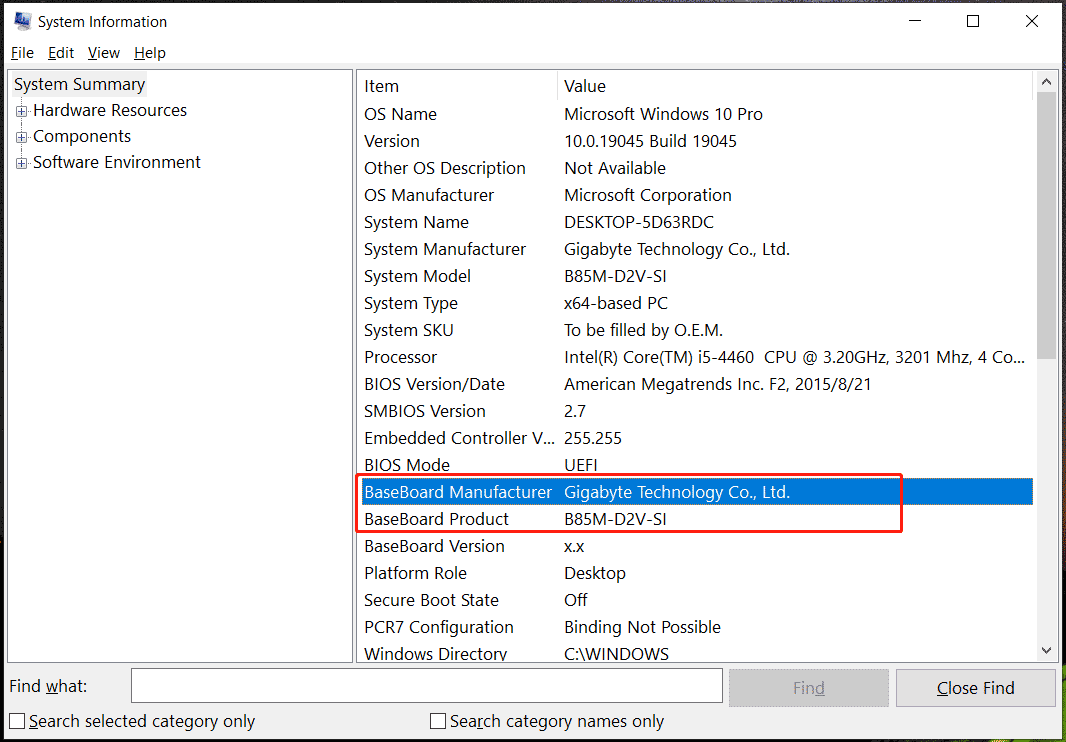This screenshot has width=1066, height=742.
Task: Expand the Components node
Action: [22, 137]
